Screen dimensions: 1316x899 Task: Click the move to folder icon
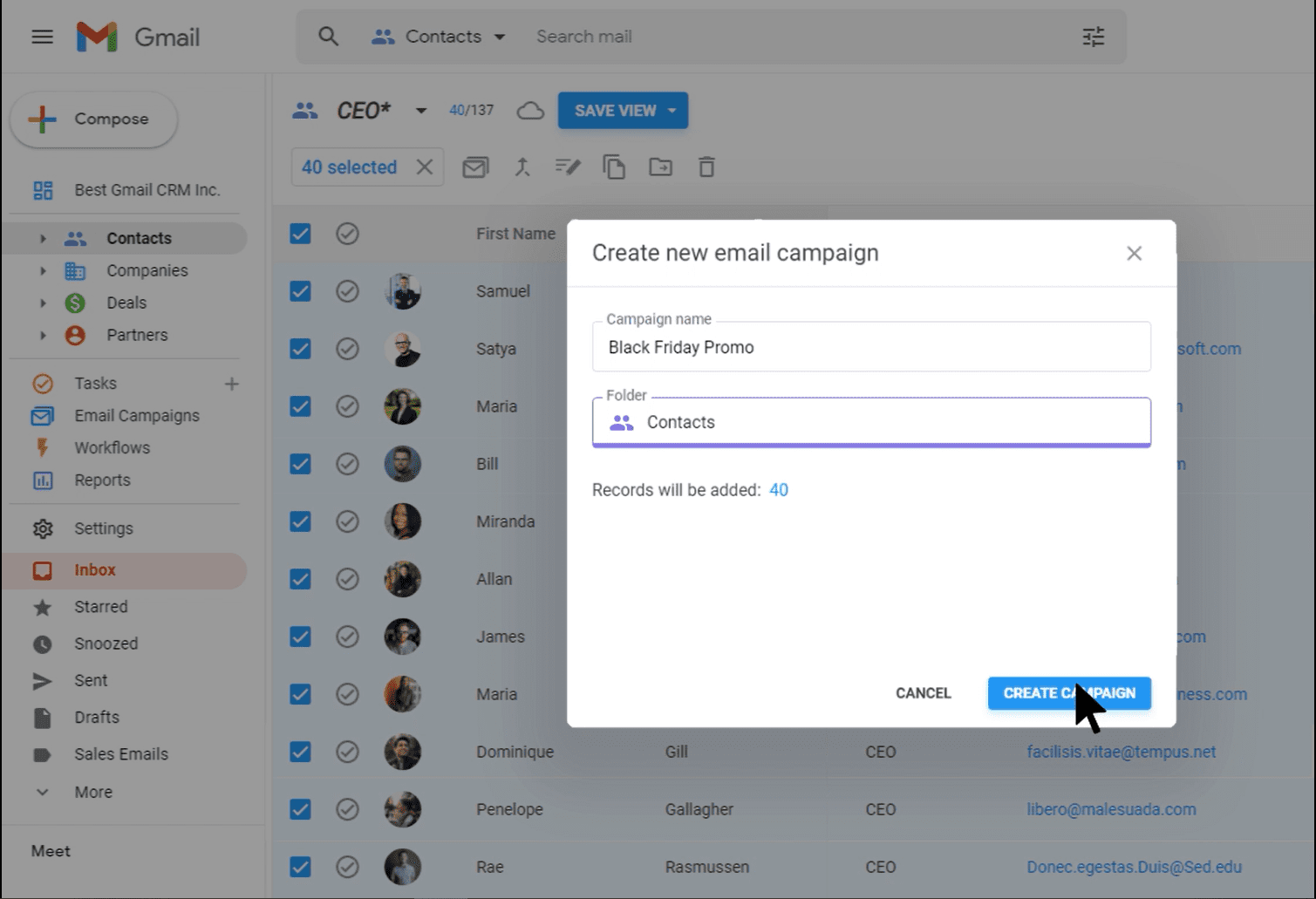[x=660, y=167]
